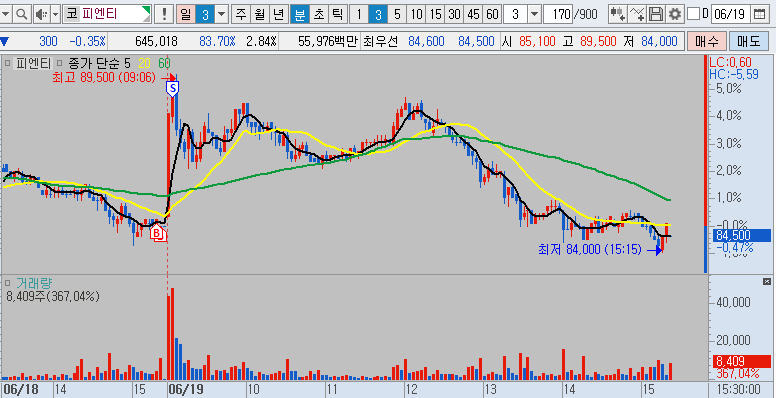776x398 pixels.
Task: Toggle the speaker sound icon
Action: pyautogui.click(x=42, y=14)
